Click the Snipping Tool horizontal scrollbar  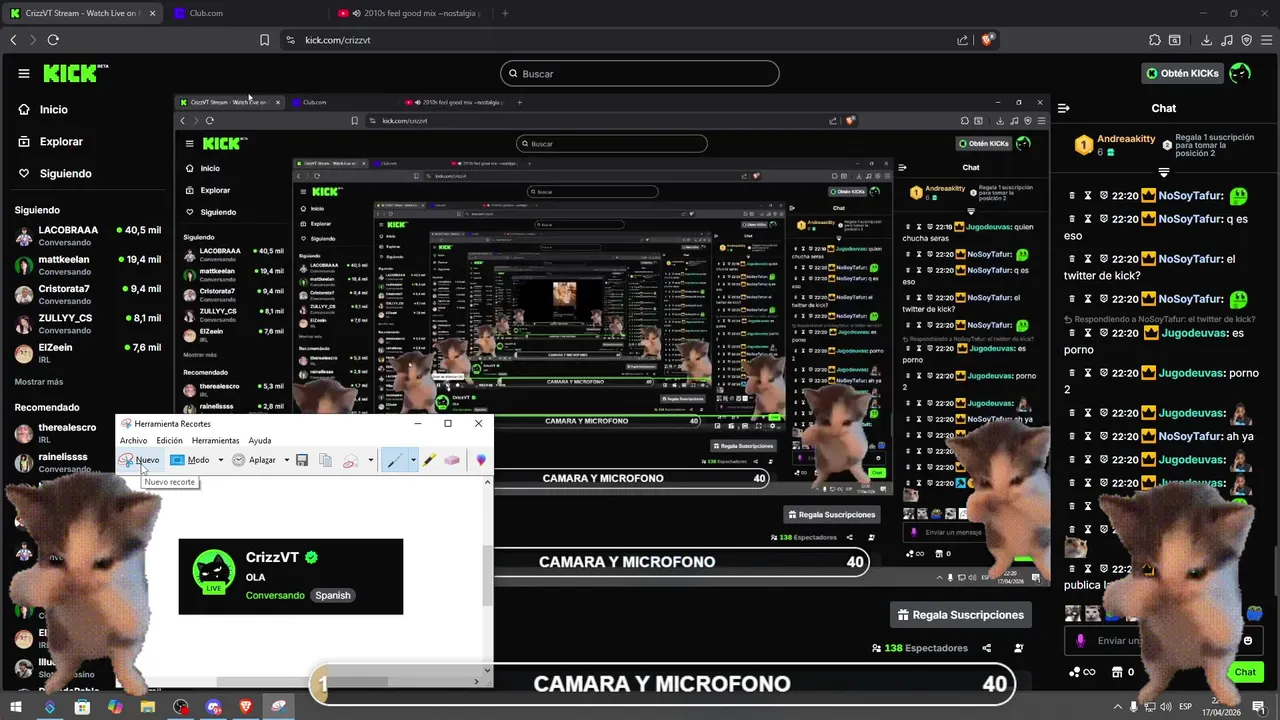[x=302, y=682]
